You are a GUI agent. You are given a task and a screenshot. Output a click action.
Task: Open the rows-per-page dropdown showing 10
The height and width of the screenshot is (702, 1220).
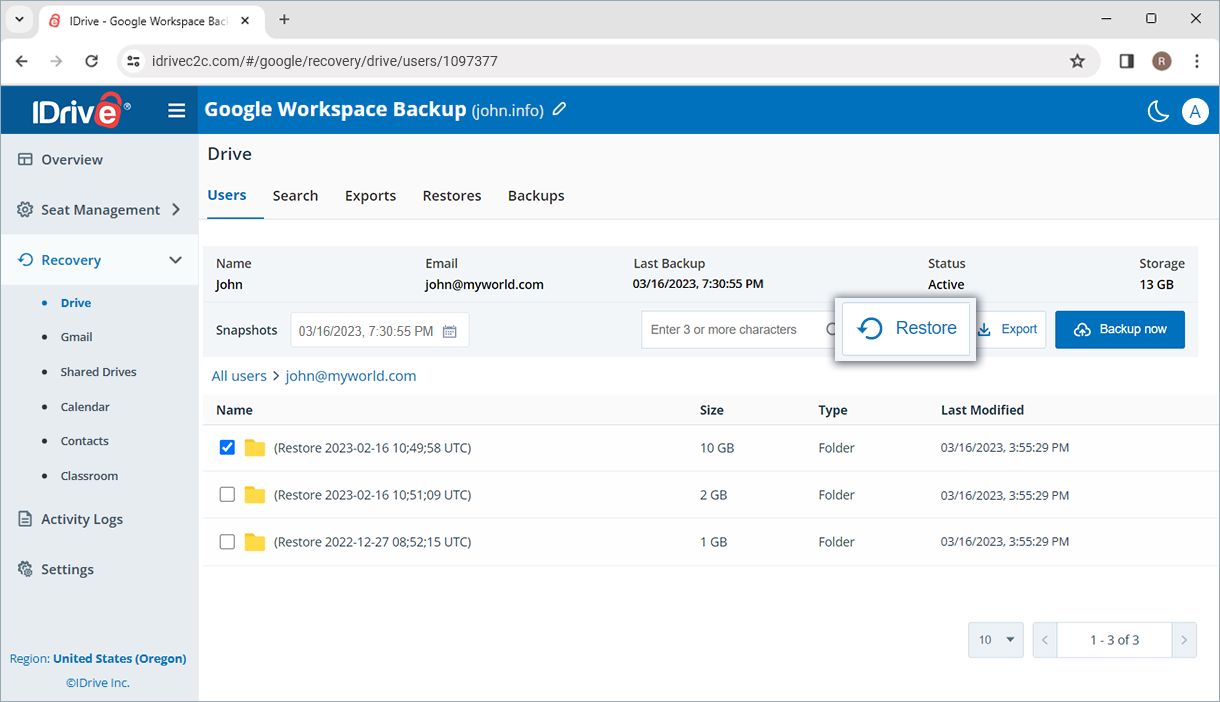coord(995,639)
